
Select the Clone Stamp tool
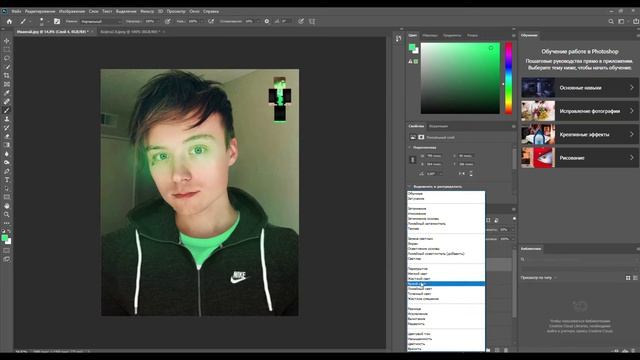(x=7, y=119)
